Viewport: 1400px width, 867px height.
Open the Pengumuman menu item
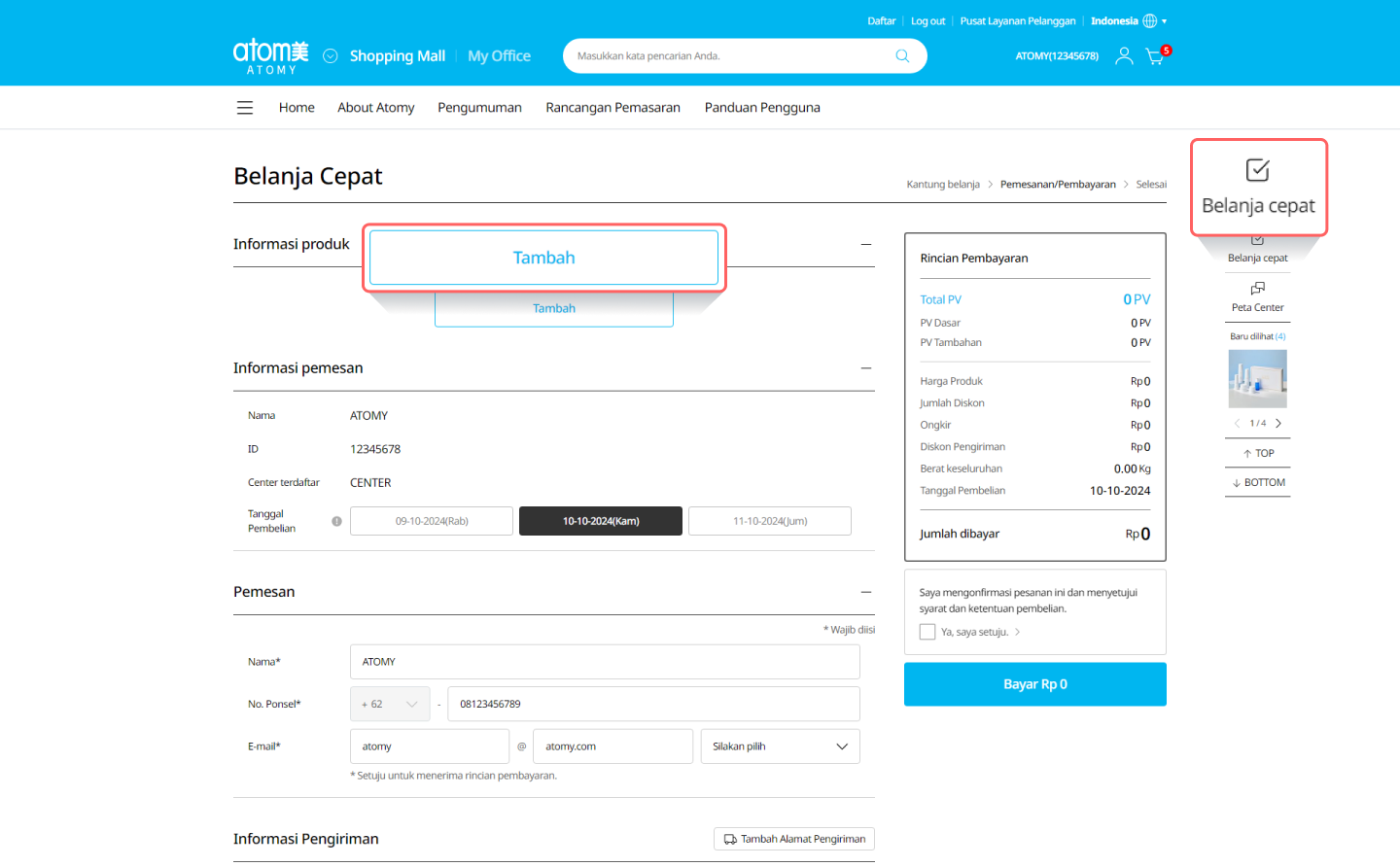point(479,108)
